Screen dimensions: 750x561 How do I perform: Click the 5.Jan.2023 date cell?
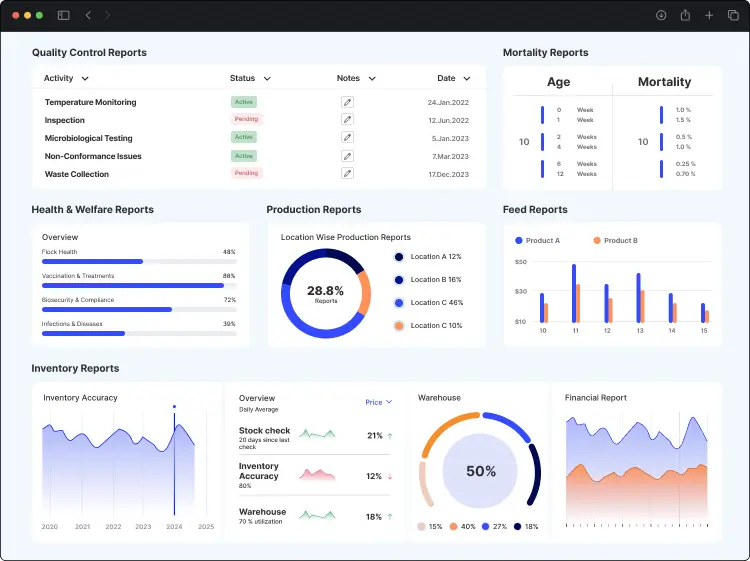point(450,139)
